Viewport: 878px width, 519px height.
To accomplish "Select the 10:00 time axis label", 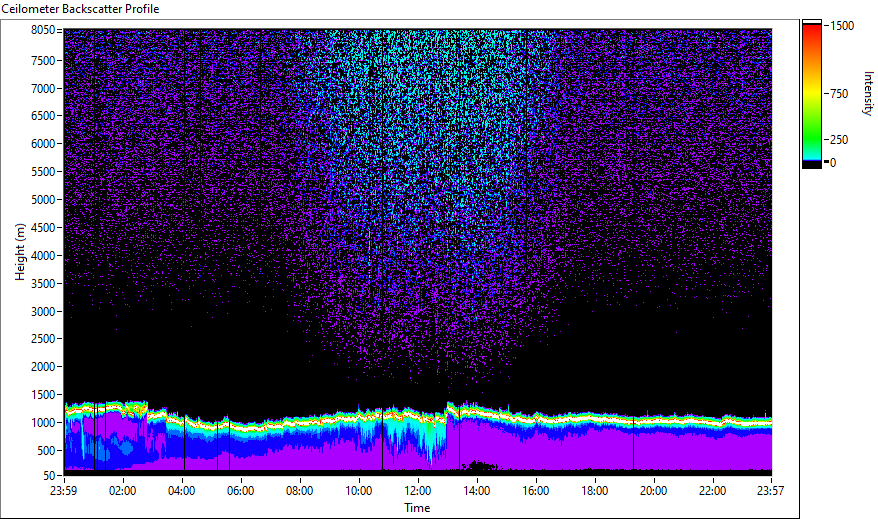I will click(358, 491).
